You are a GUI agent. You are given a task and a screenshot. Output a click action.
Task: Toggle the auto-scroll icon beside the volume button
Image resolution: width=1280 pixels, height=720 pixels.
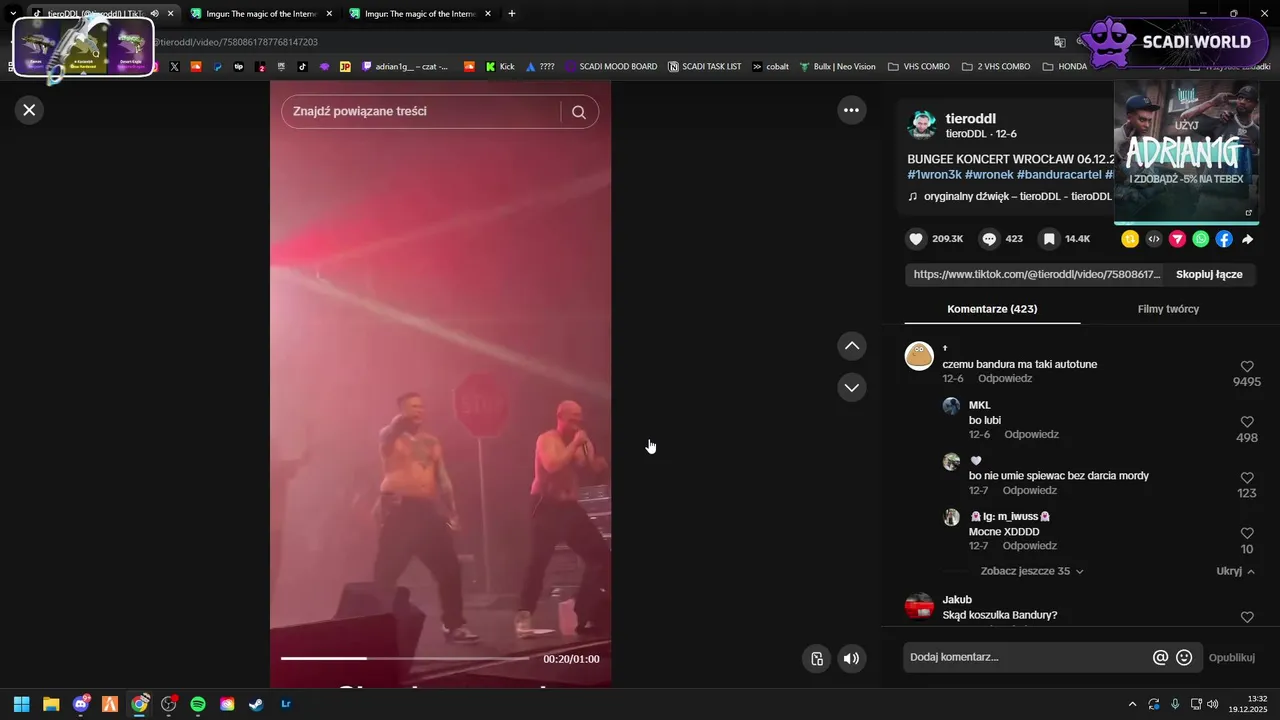817,658
